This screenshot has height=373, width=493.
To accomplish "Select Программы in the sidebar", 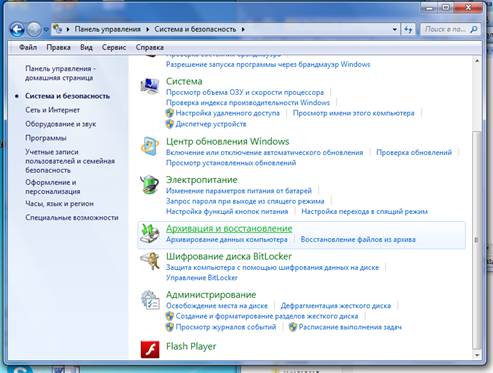I will click(x=46, y=138).
